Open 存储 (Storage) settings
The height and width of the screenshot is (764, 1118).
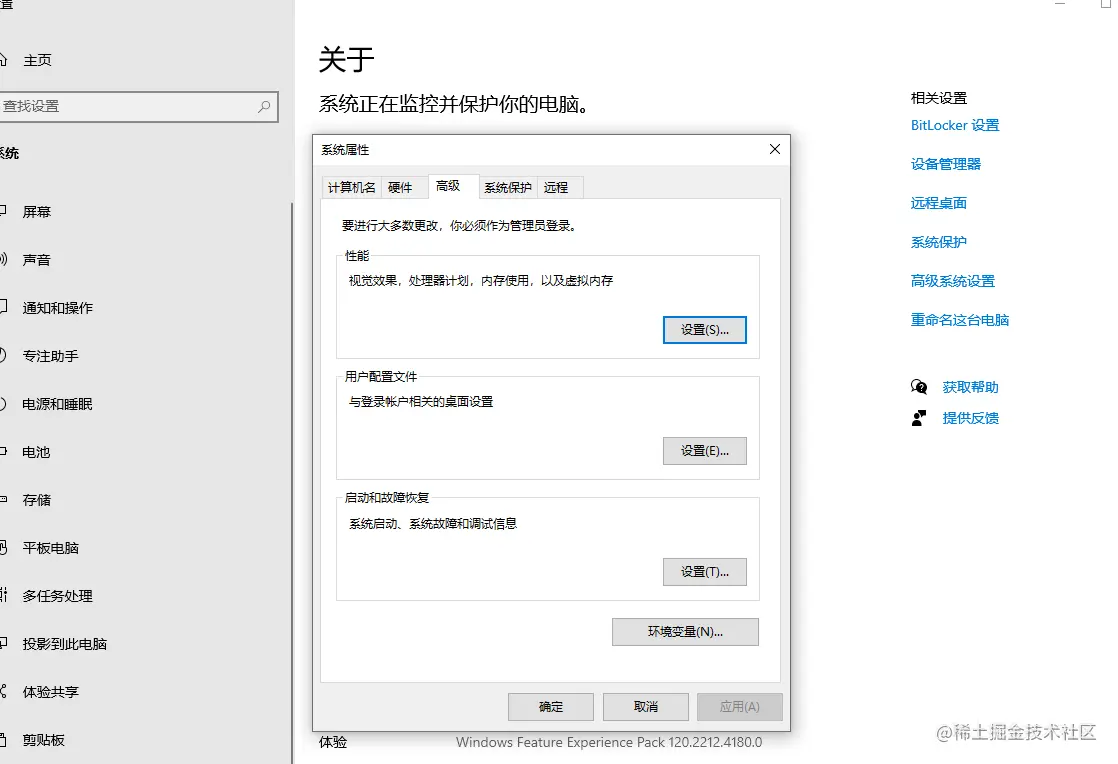36,499
